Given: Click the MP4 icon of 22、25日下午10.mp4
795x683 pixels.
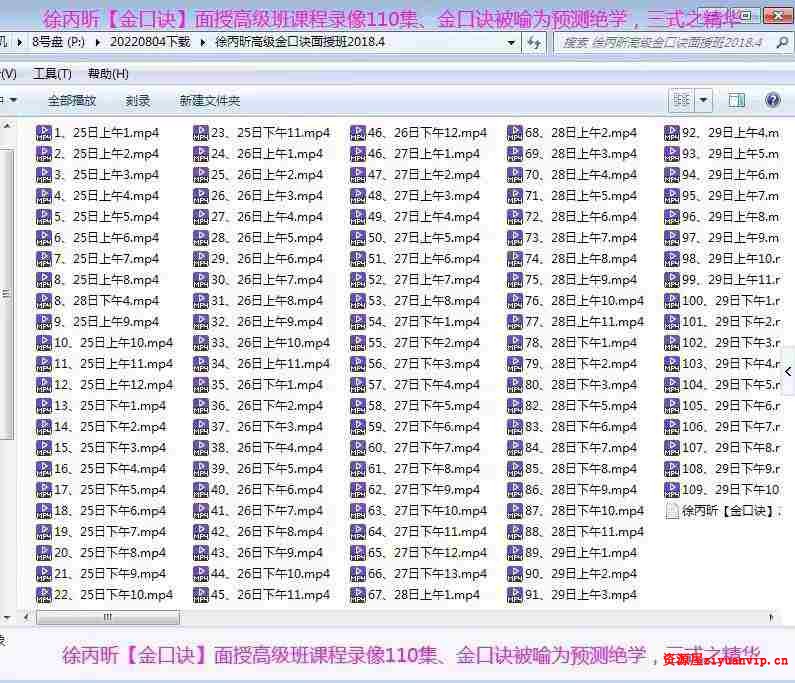Looking at the screenshot, I should (44, 595).
